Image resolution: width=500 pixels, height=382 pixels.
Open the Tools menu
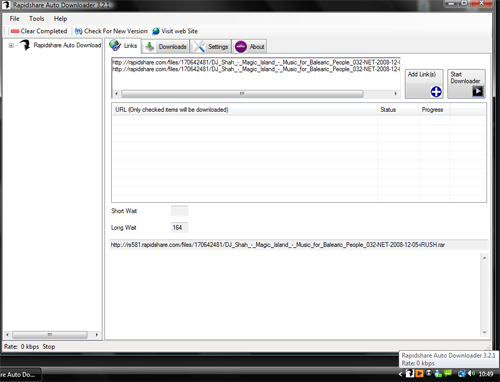(x=36, y=19)
